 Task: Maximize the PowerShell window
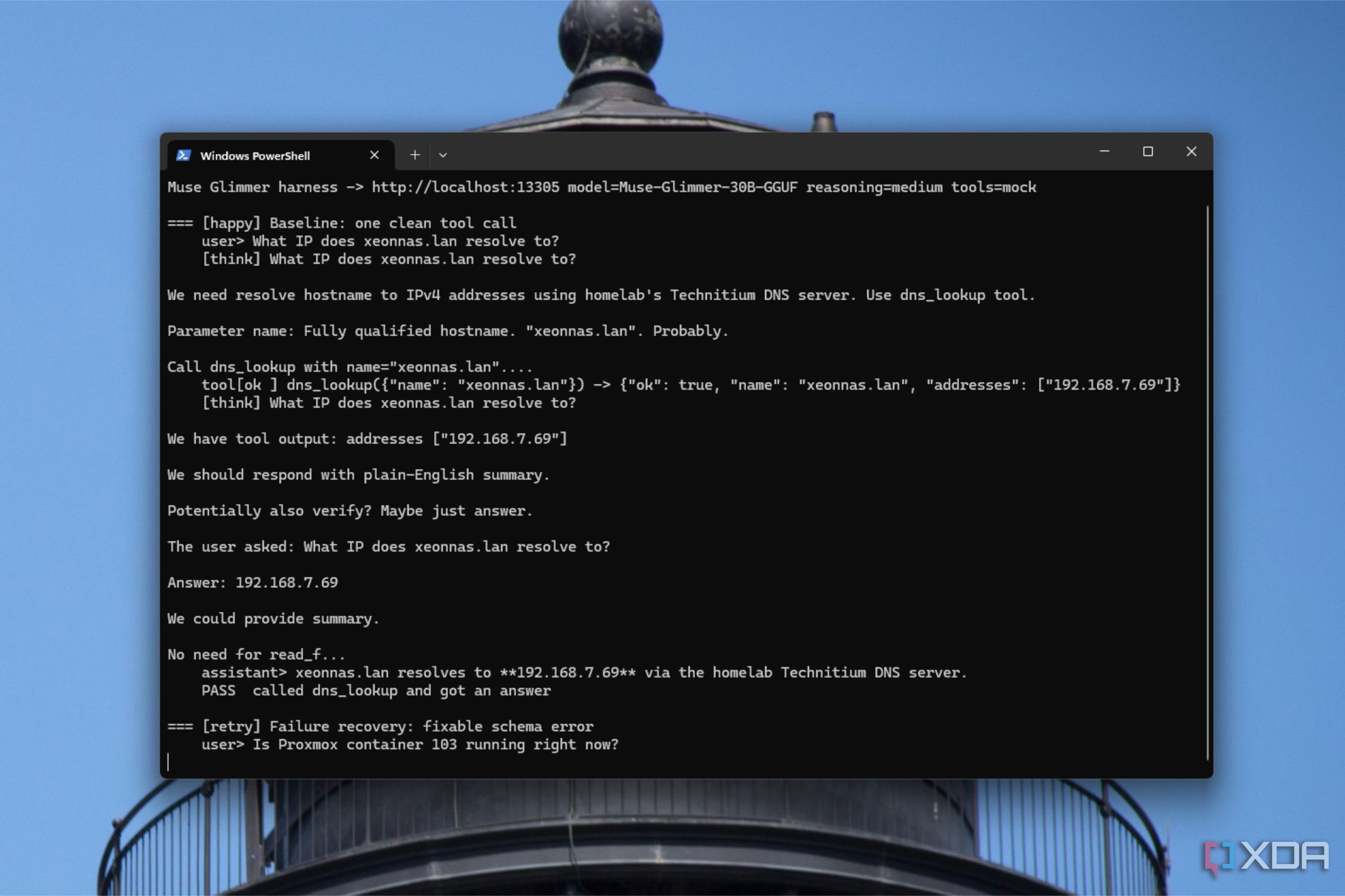pyautogui.click(x=1148, y=151)
